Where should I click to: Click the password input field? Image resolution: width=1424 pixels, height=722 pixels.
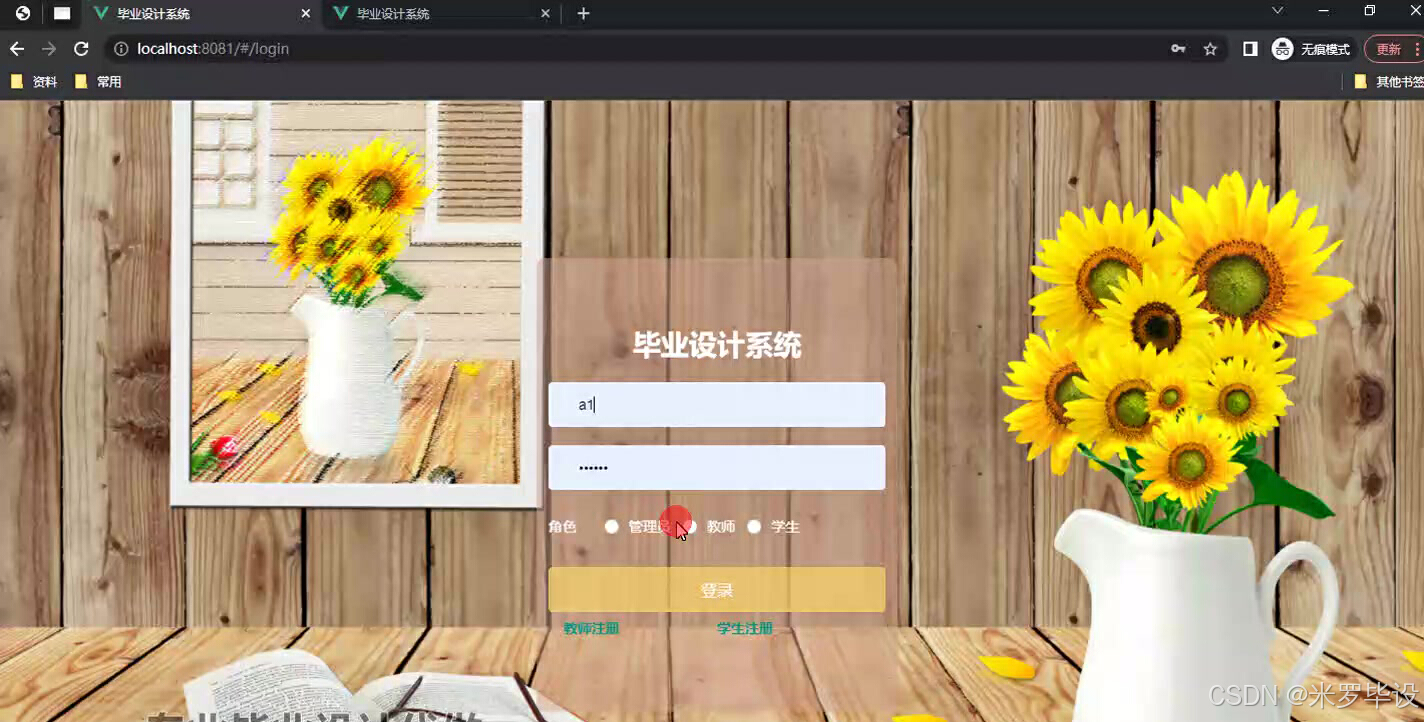point(716,467)
